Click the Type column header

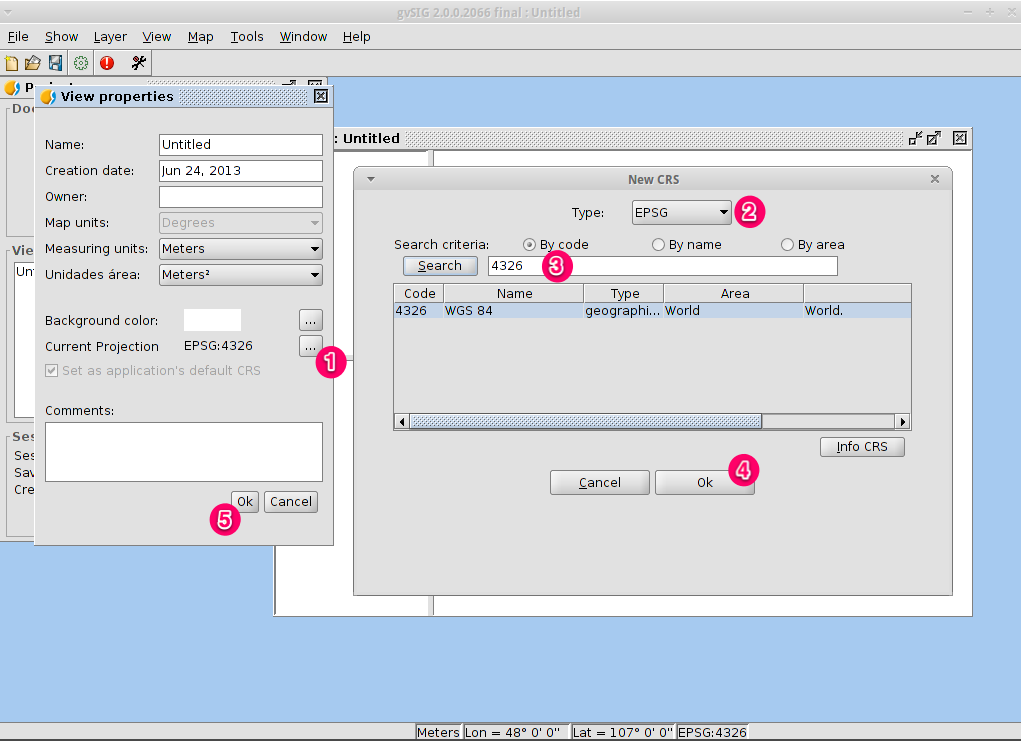624,294
